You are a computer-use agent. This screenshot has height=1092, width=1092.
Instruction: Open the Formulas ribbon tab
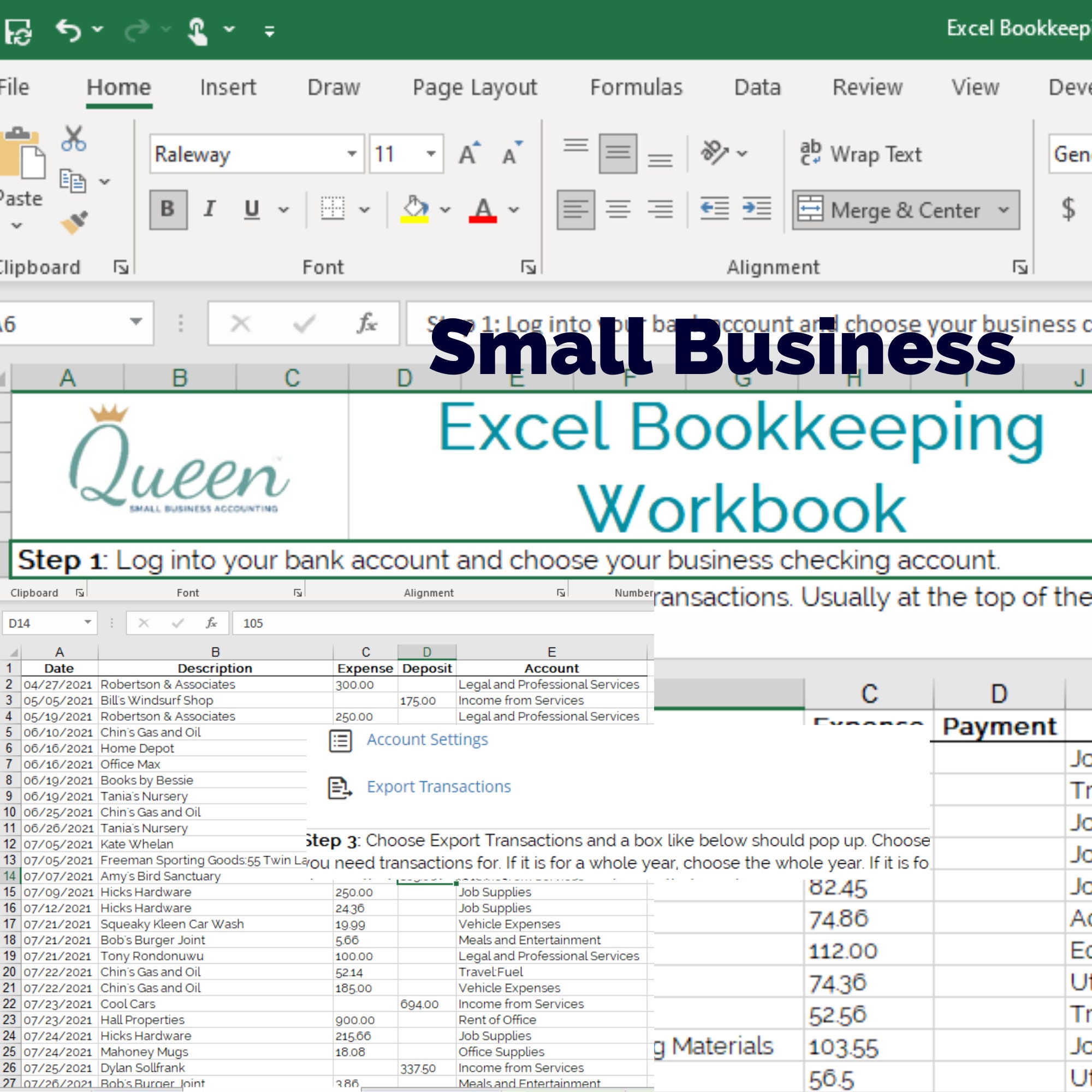coord(637,87)
